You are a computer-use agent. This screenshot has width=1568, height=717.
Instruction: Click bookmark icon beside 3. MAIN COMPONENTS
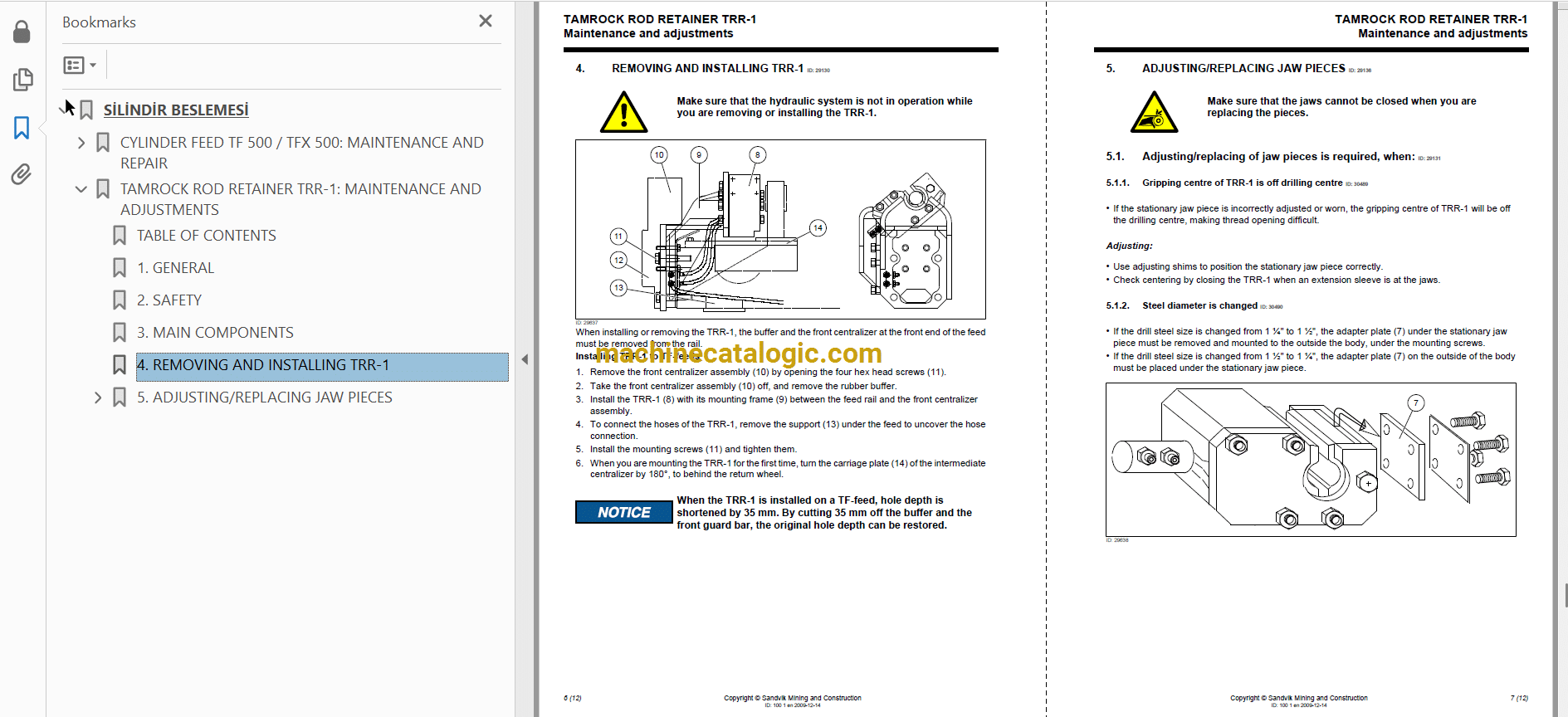coord(120,333)
